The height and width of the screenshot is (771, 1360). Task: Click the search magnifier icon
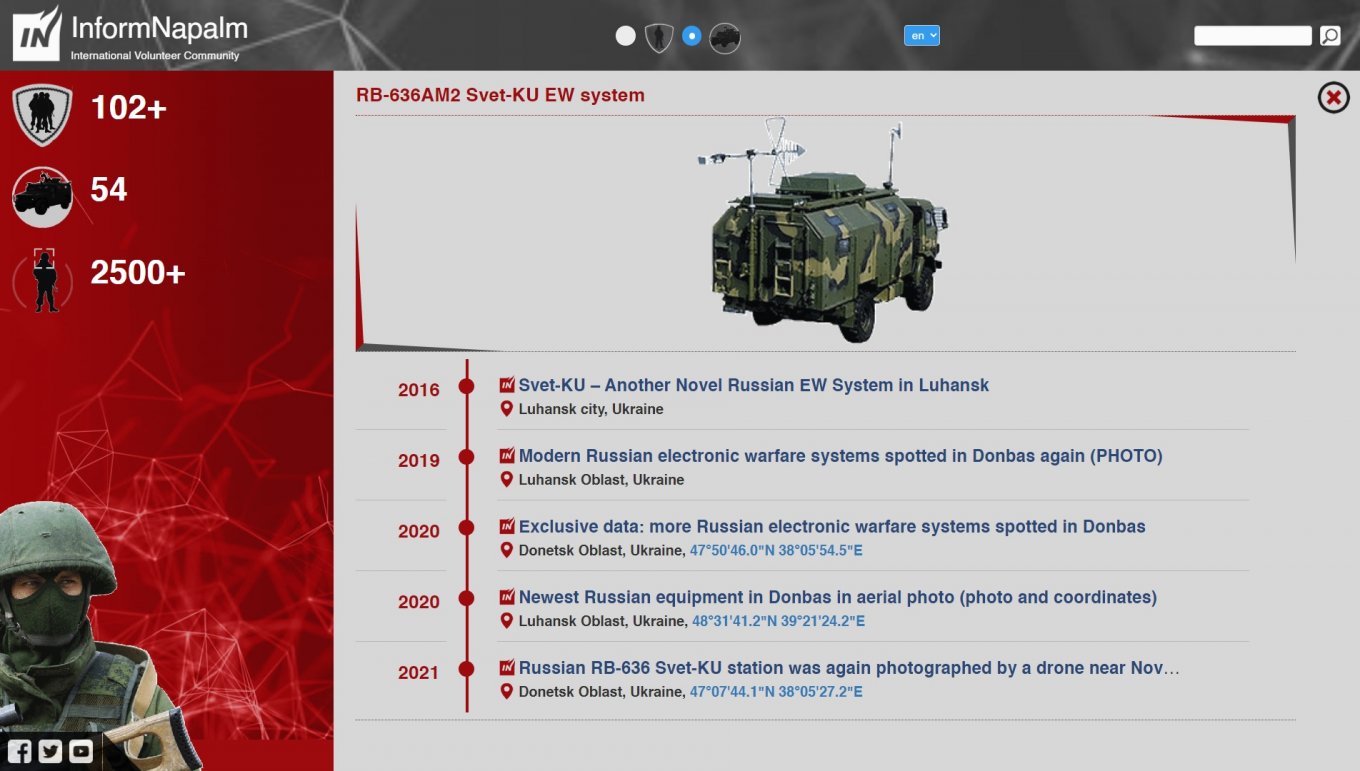(1329, 36)
